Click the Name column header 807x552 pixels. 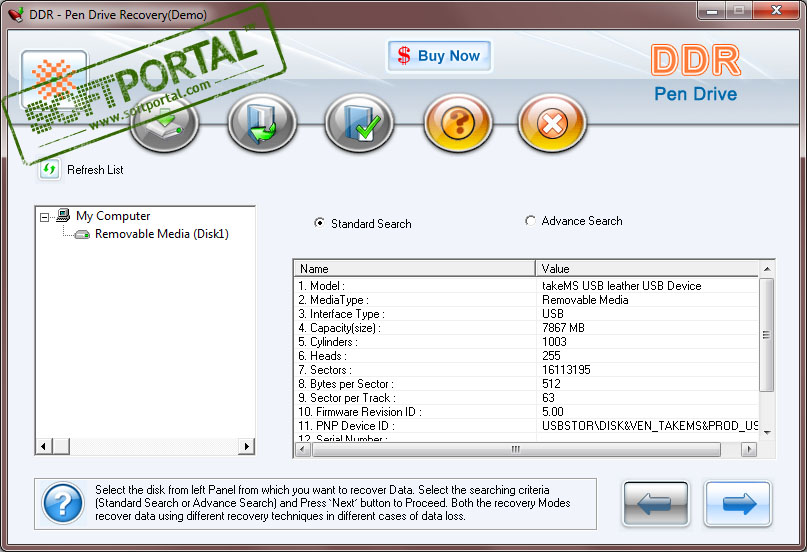tap(414, 269)
